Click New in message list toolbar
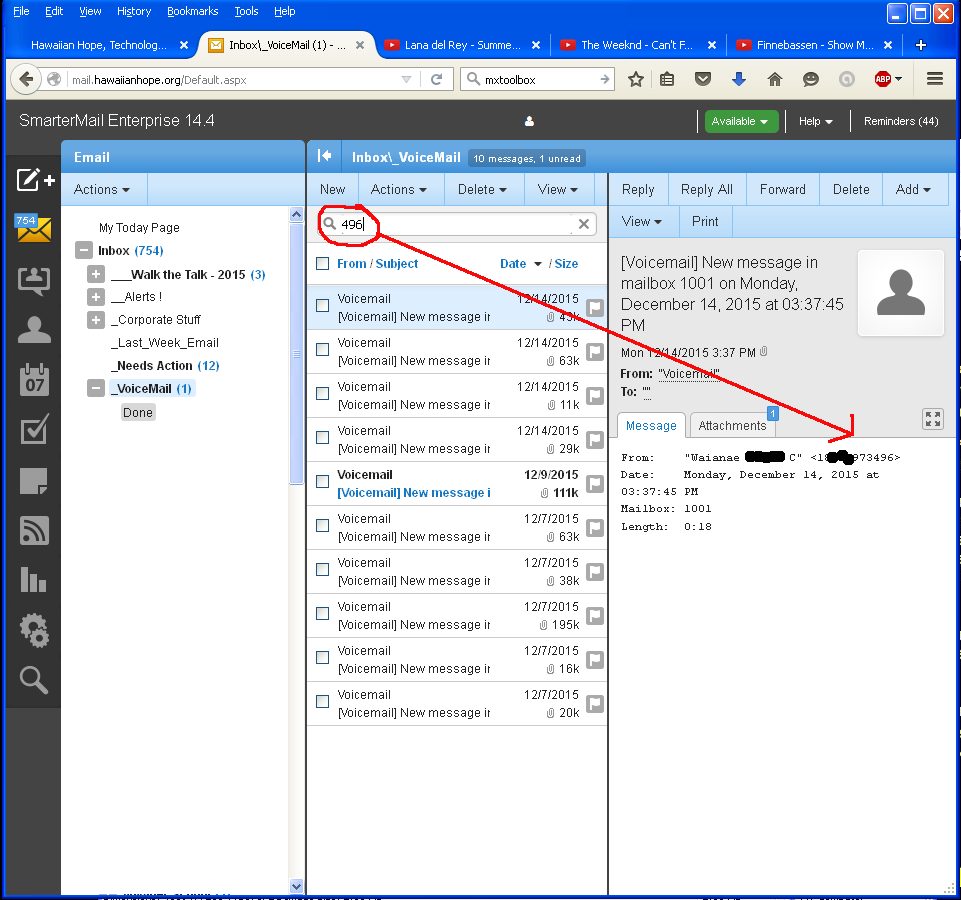This screenshot has width=961, height=900. (x=332, y=189)
